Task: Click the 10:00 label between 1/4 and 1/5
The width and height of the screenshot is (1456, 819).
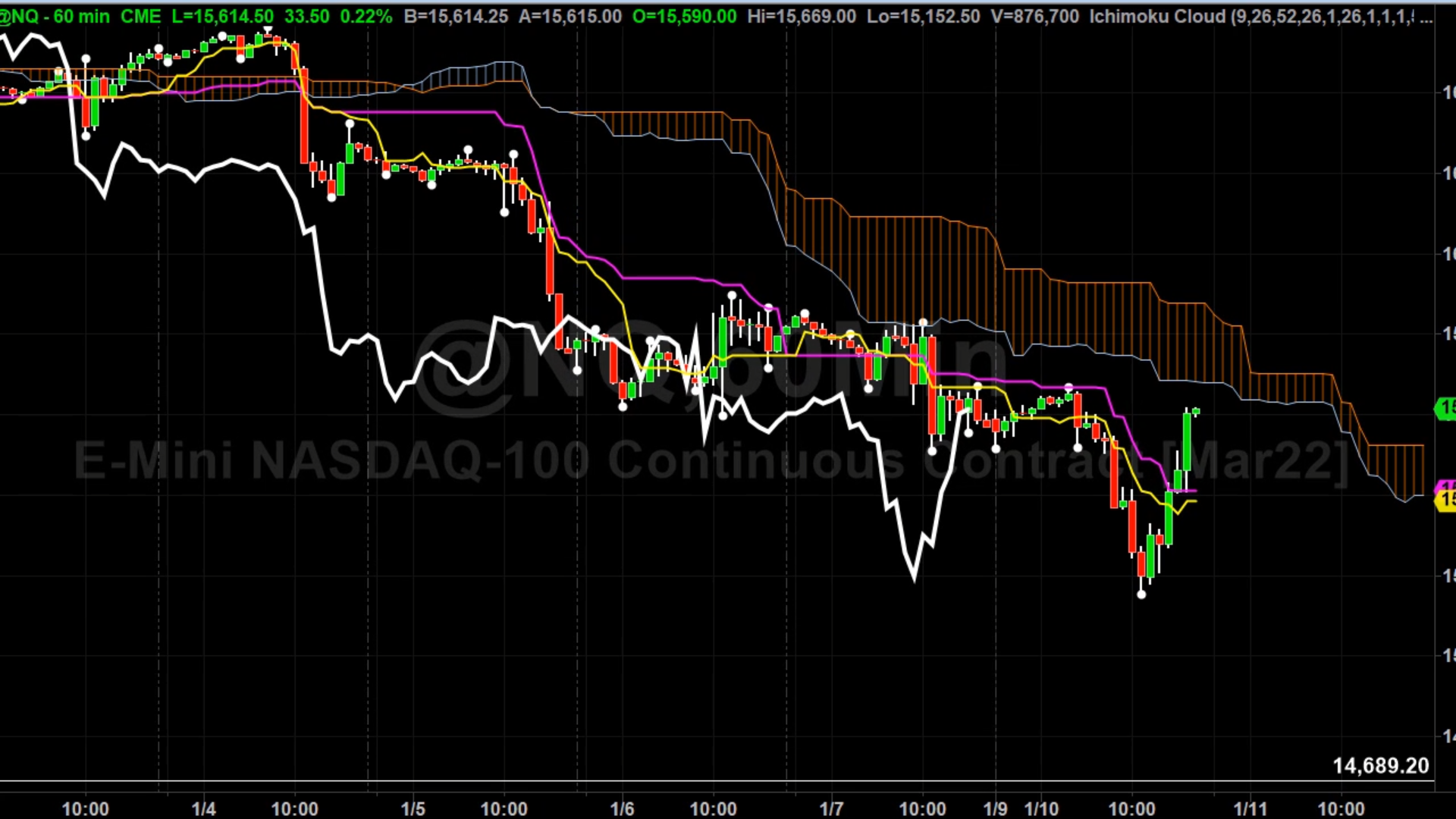Action: pos(294,808)
